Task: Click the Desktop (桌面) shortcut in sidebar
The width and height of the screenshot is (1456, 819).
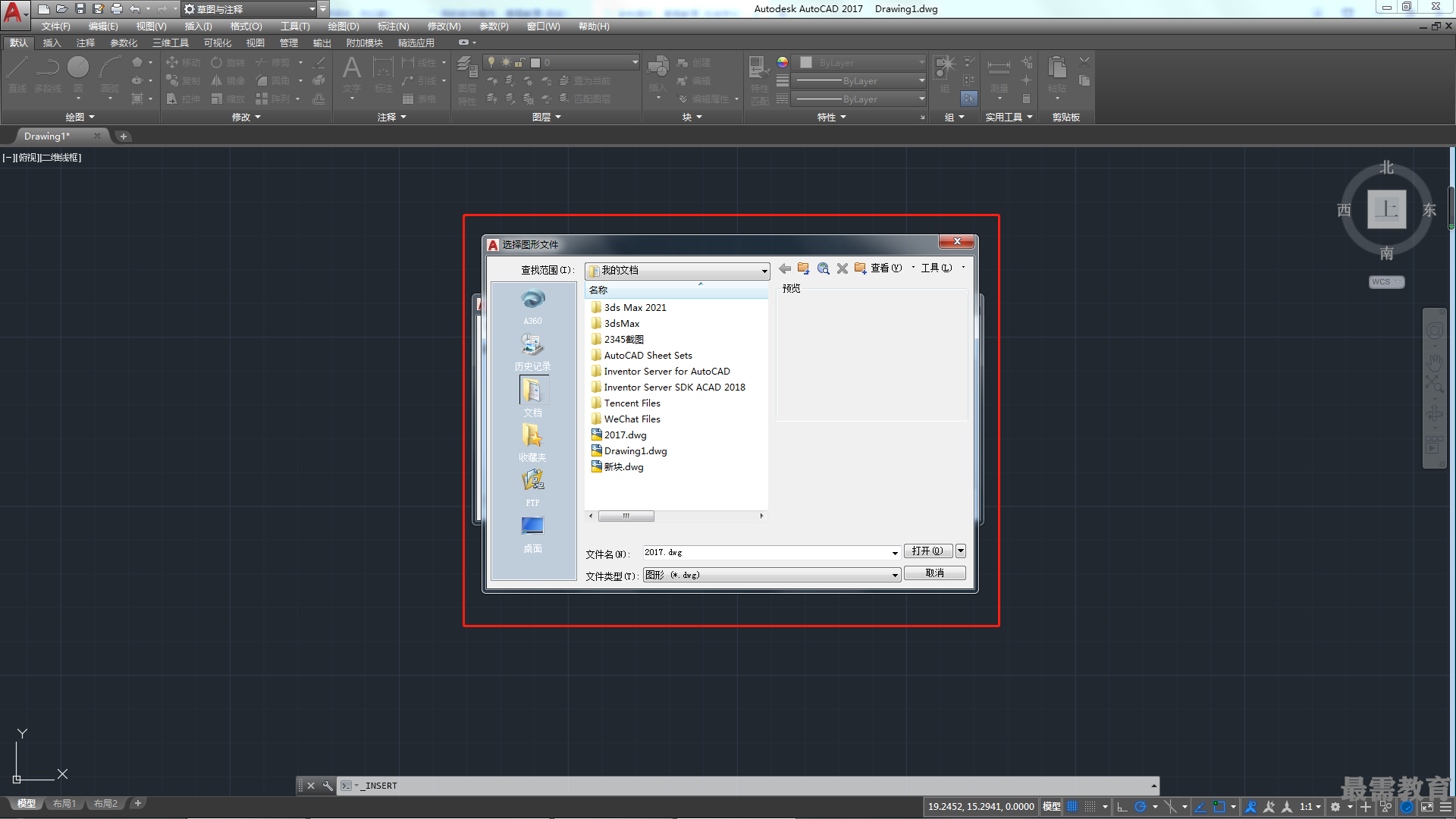Action: click(532, 534)
